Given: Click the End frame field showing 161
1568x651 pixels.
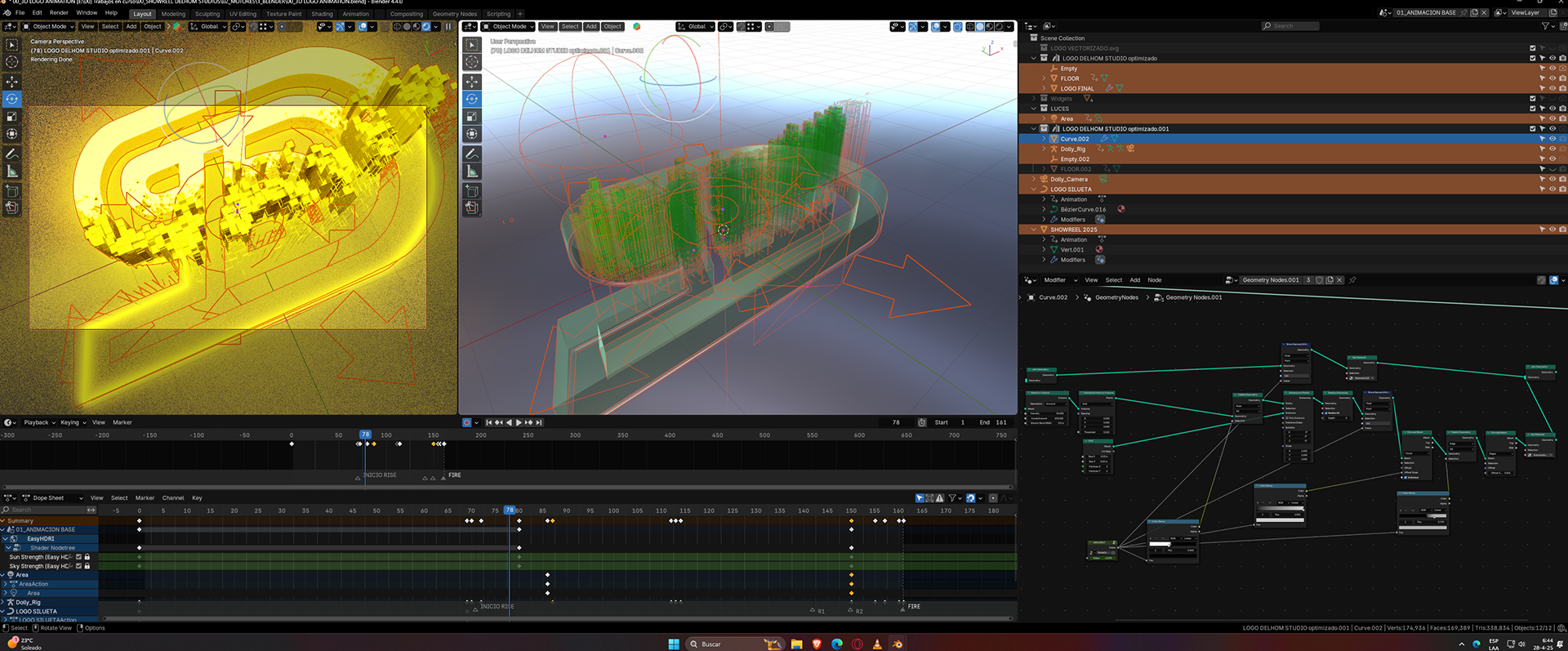Looking at the screenshot, I should tap(995, 422).
